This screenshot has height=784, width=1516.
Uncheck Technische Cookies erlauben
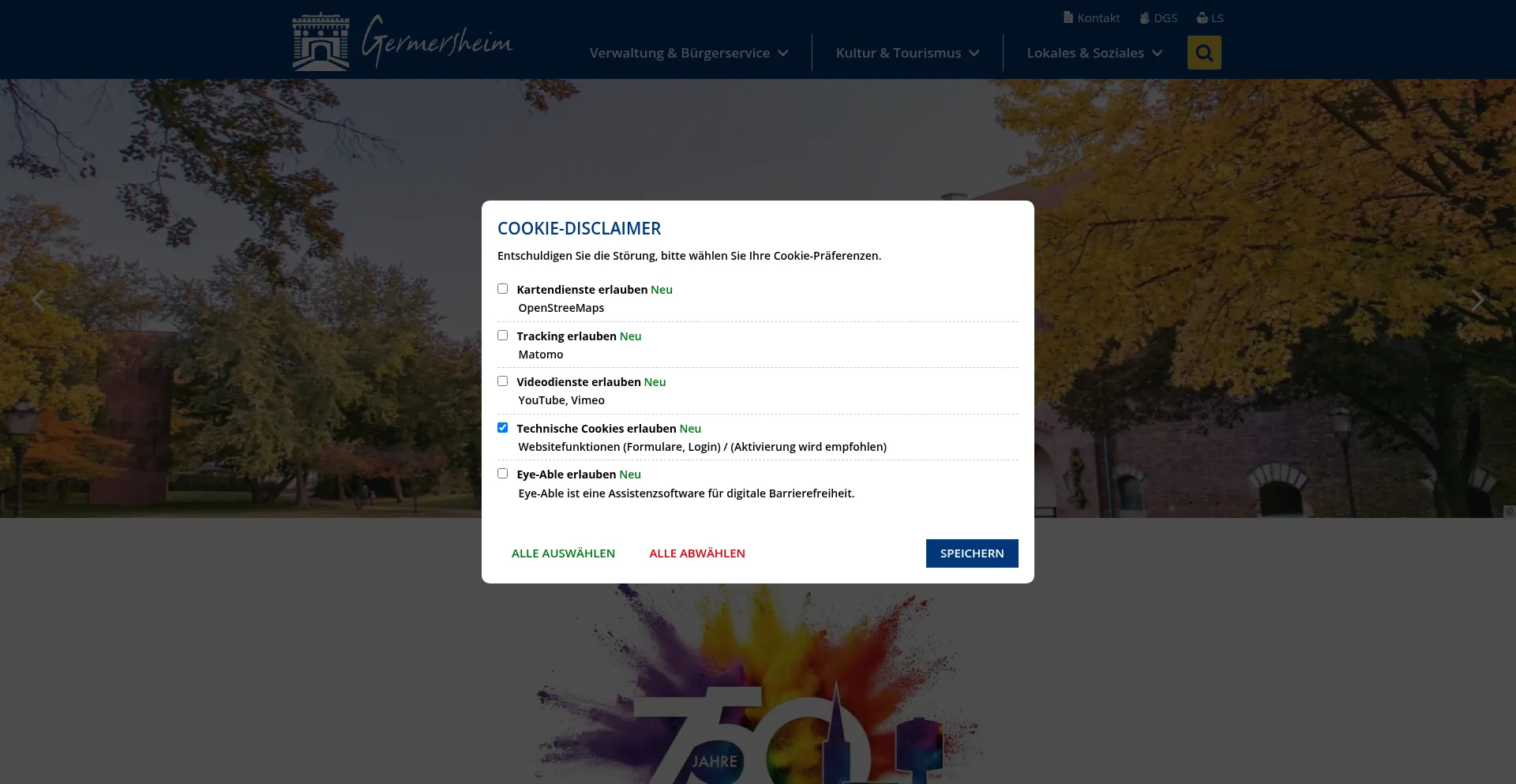502,428
